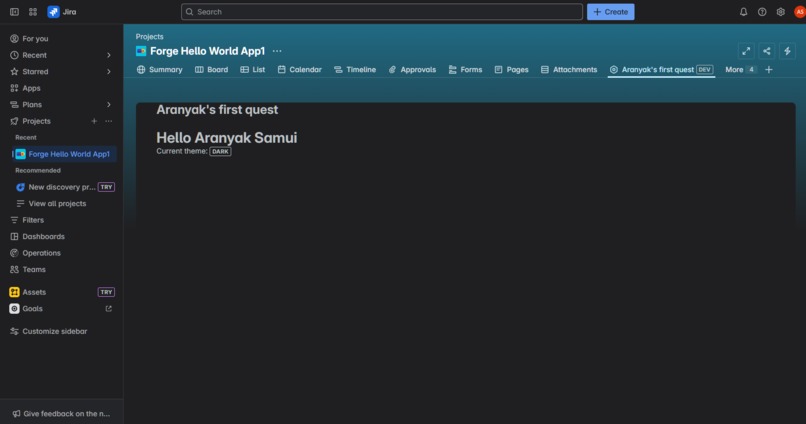Open the app switcher grid icon
Screen dimensions: 806x424
pyautogui.click(x=33, y=12)
